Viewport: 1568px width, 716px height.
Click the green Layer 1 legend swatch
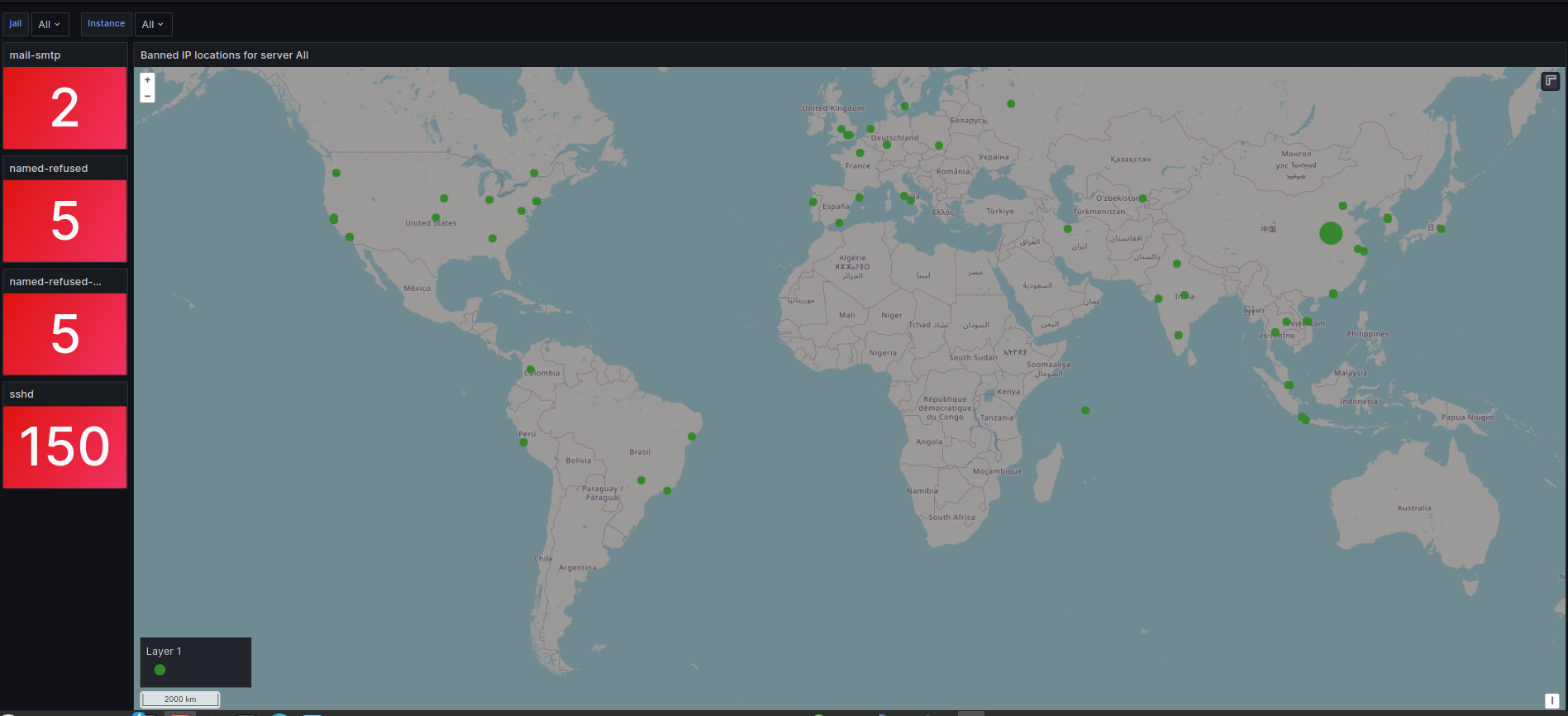(160, 670)
